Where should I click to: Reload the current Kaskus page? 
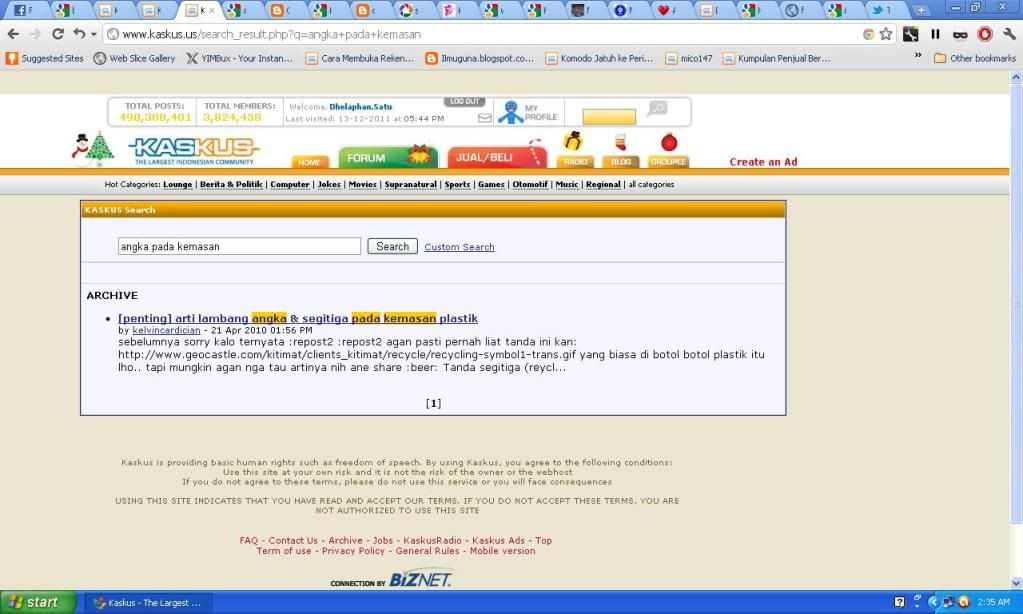point(57,34)
